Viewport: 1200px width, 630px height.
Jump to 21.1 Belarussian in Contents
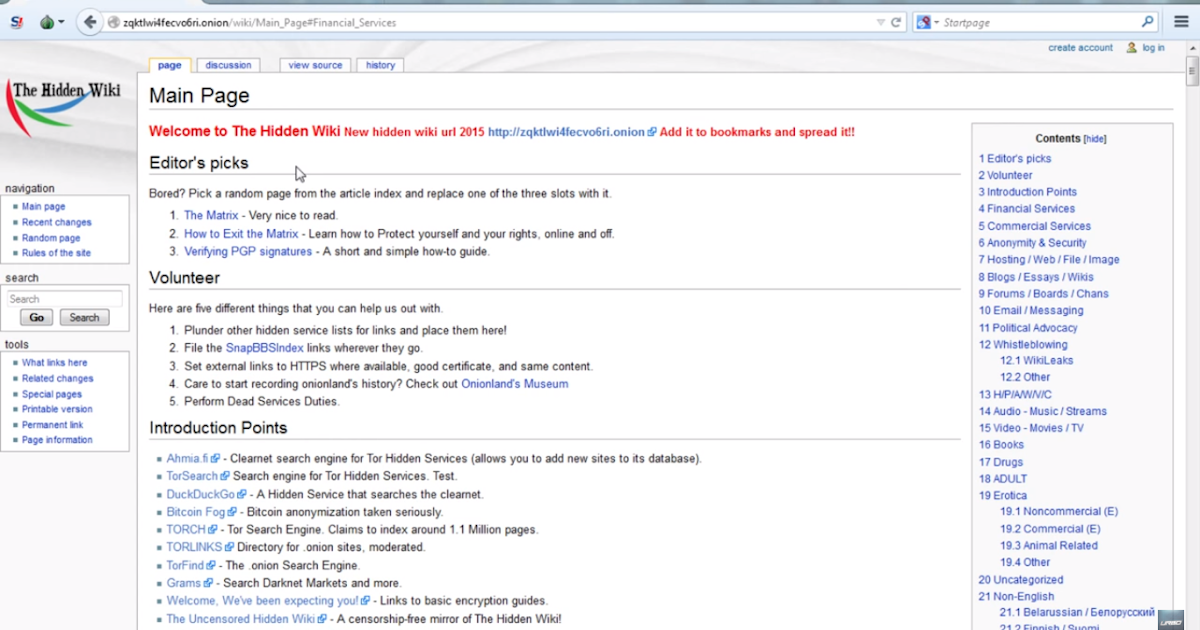tap(1077, 612)
